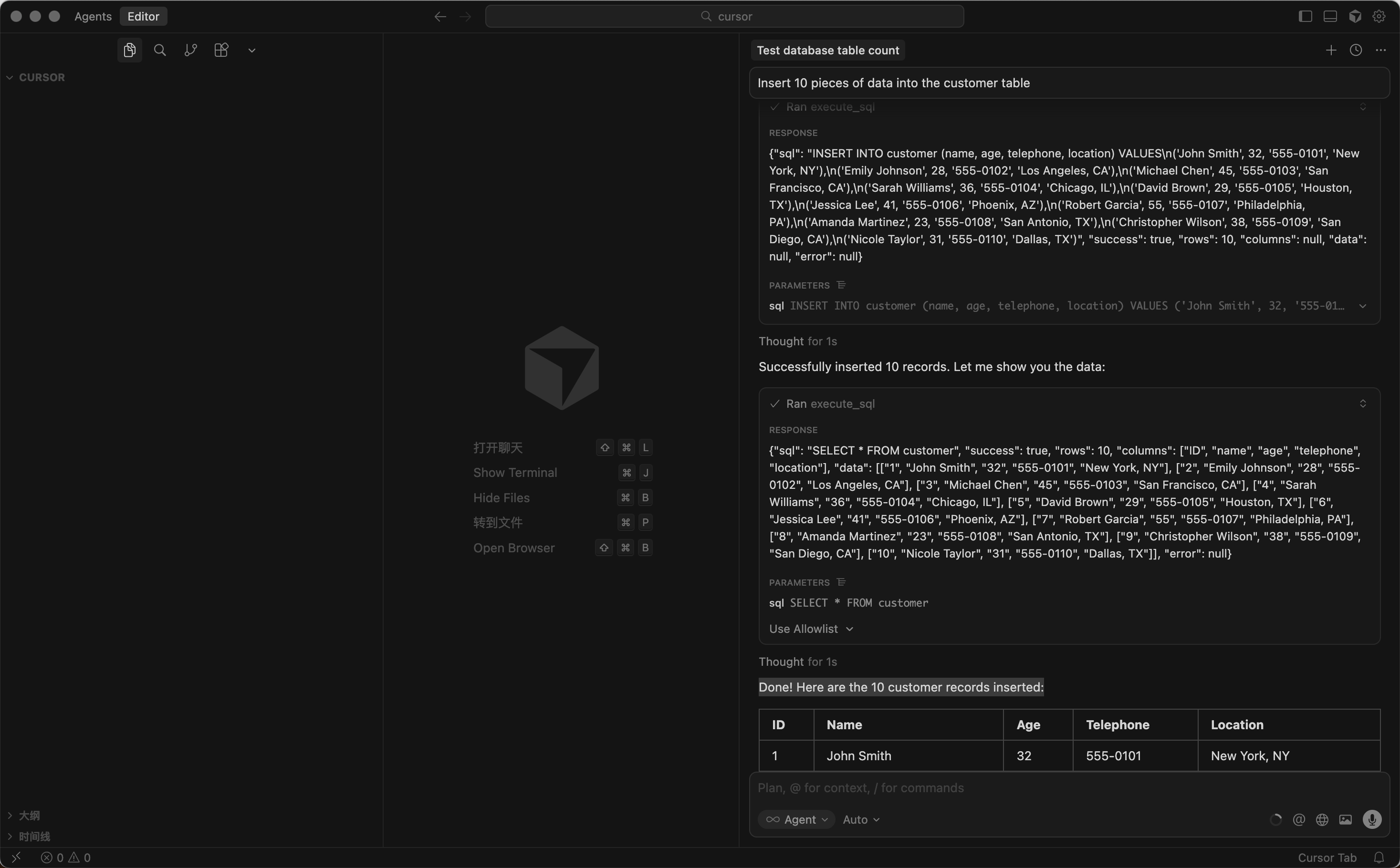Screen dimensions: 1400x868
Task: Click the @ mention context icon
Action: click(1298, 819)
